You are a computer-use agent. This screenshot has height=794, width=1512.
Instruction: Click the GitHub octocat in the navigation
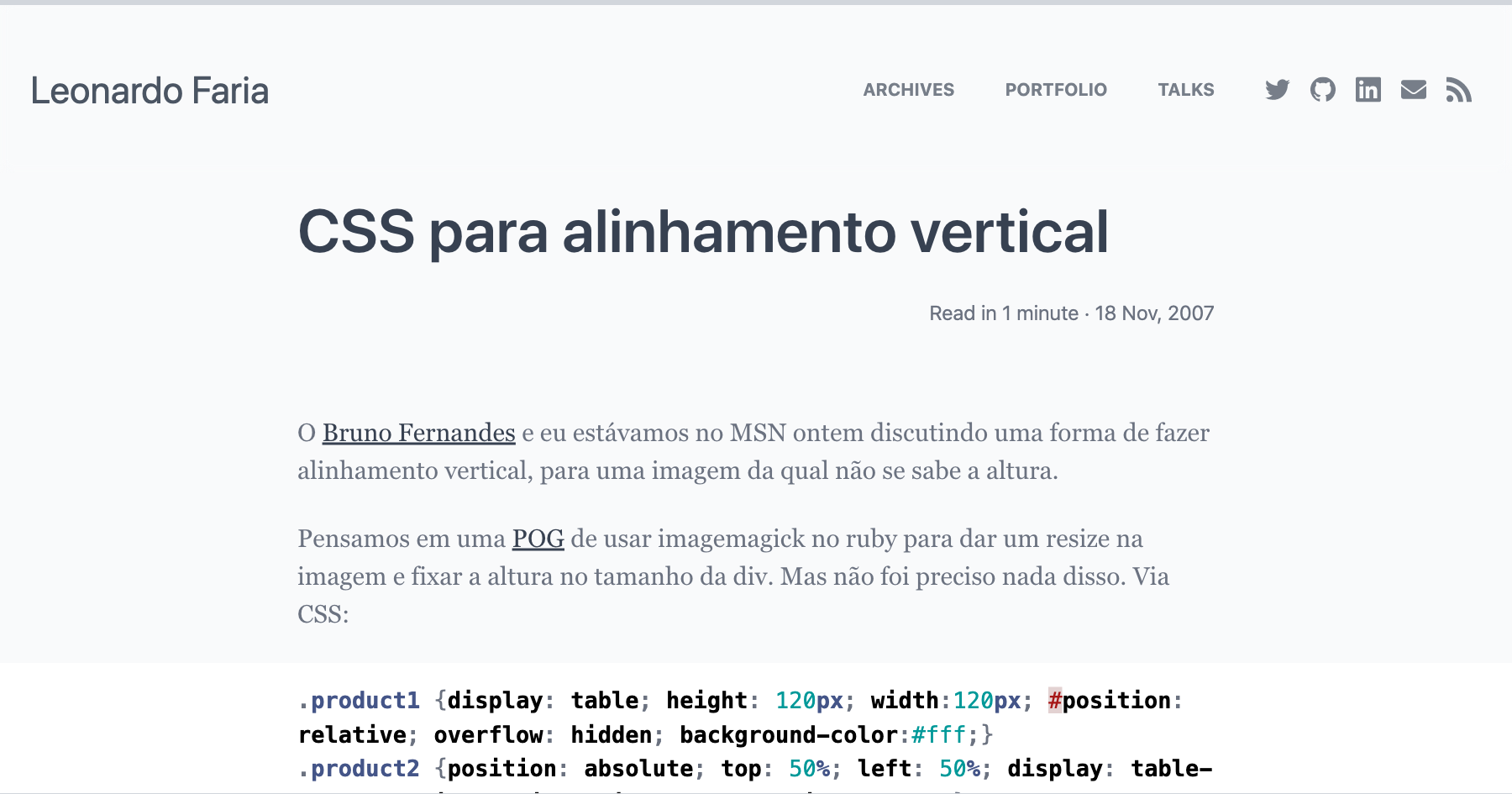coord(1322,90)
